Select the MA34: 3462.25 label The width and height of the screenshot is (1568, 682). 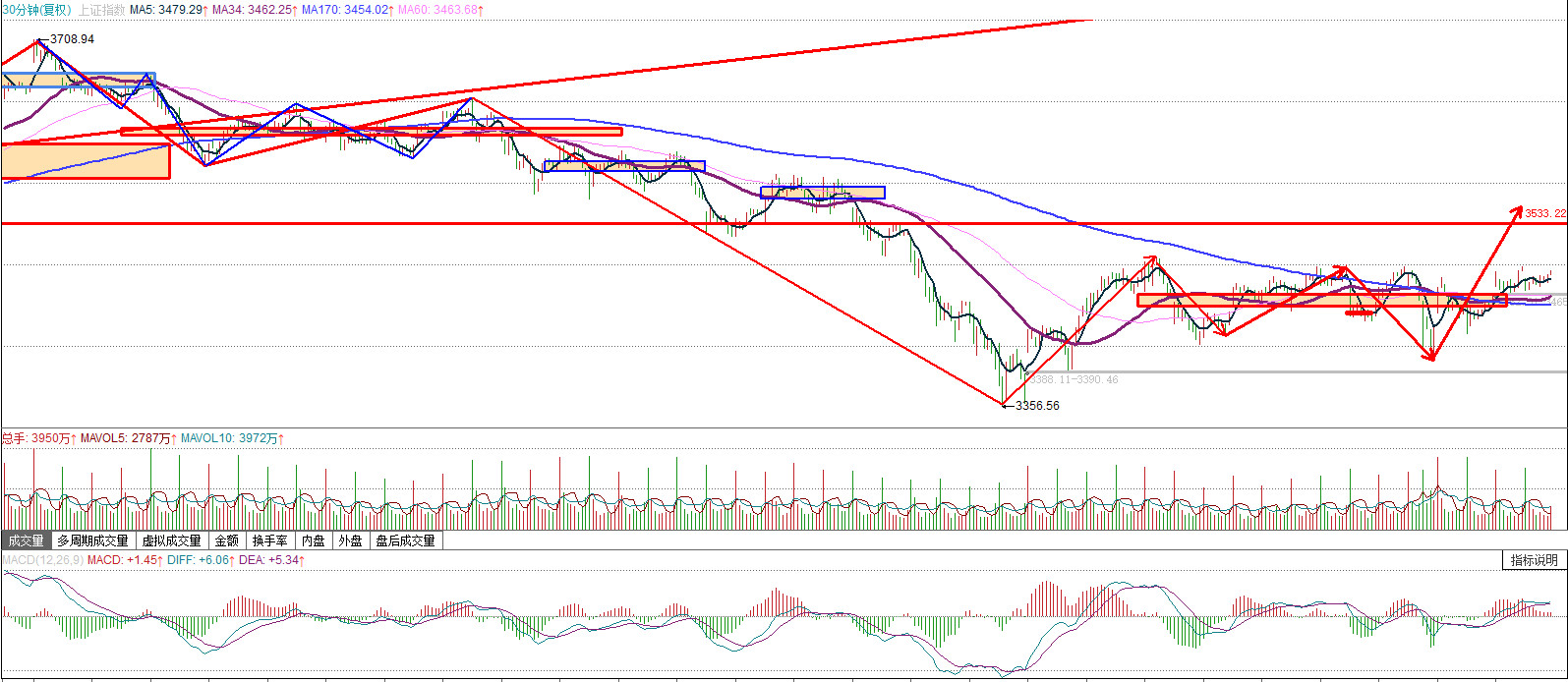click(x=255, y=9)
